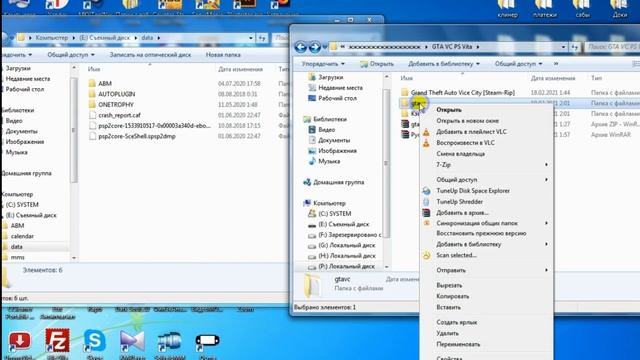Click 'Имя' column header in data window
640x360 pixels.
[x=94, y=69]
